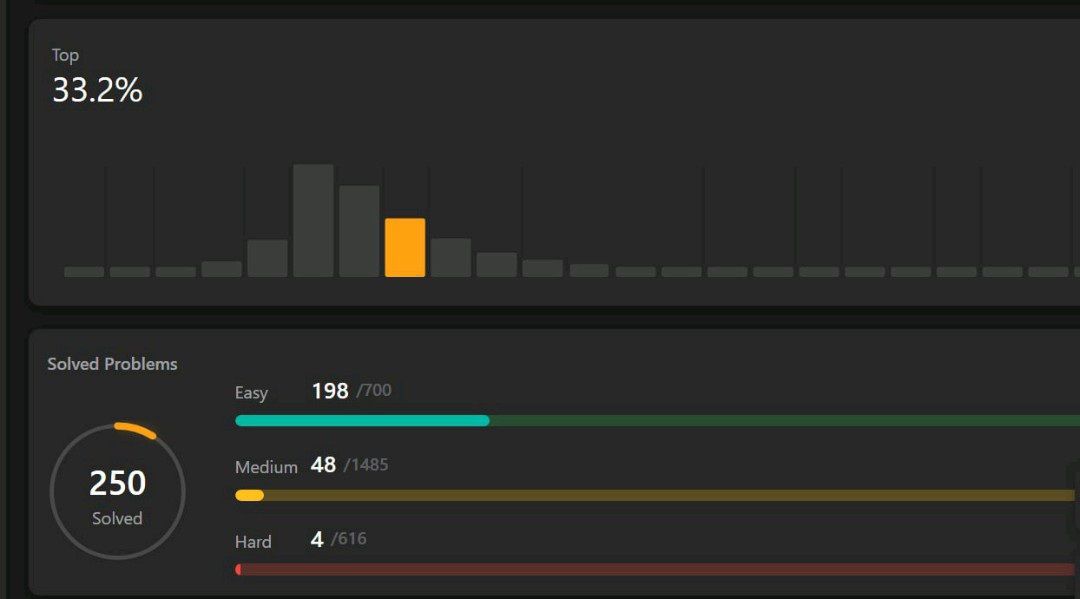Click the /616 hard problems total

349,539
